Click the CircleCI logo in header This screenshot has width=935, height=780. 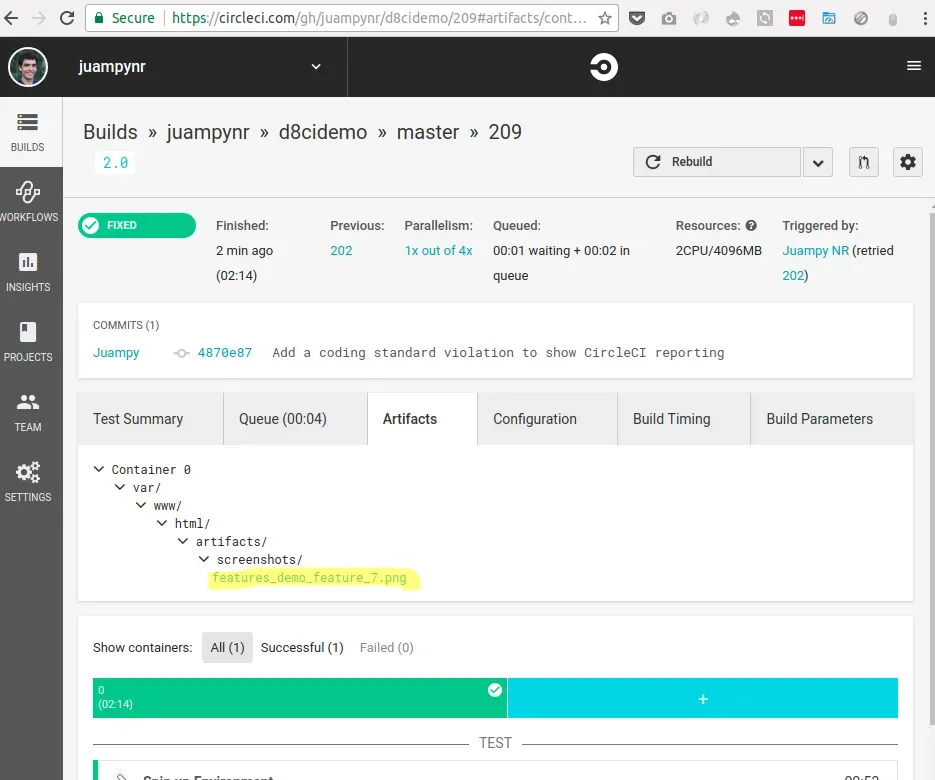point(603,67)
